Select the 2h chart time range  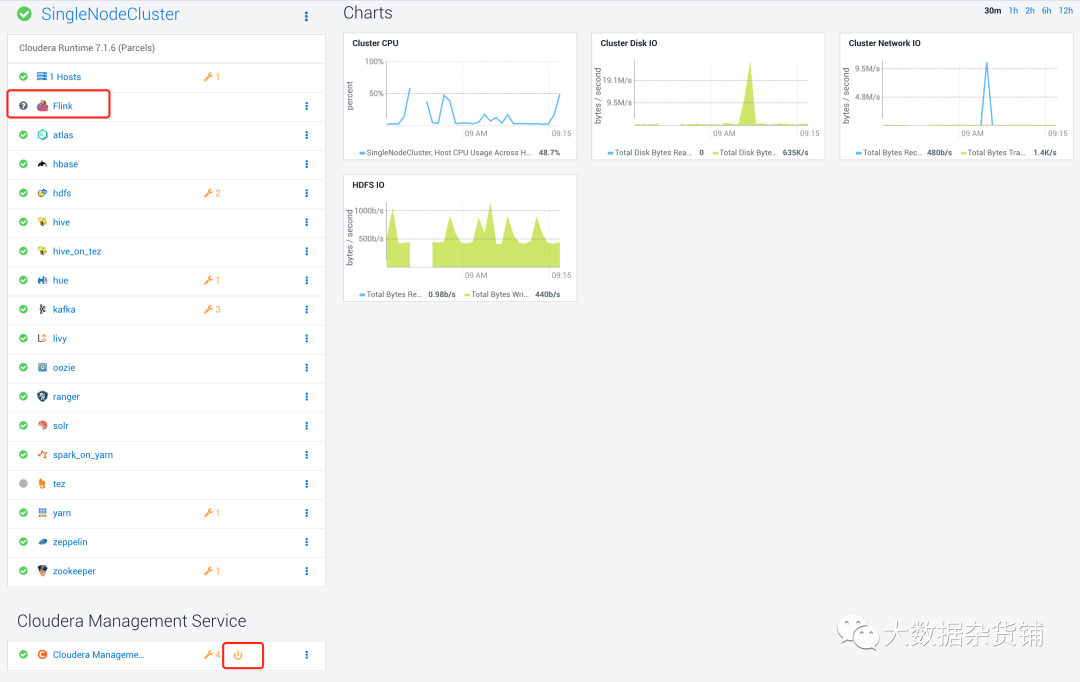(1030, 10)
